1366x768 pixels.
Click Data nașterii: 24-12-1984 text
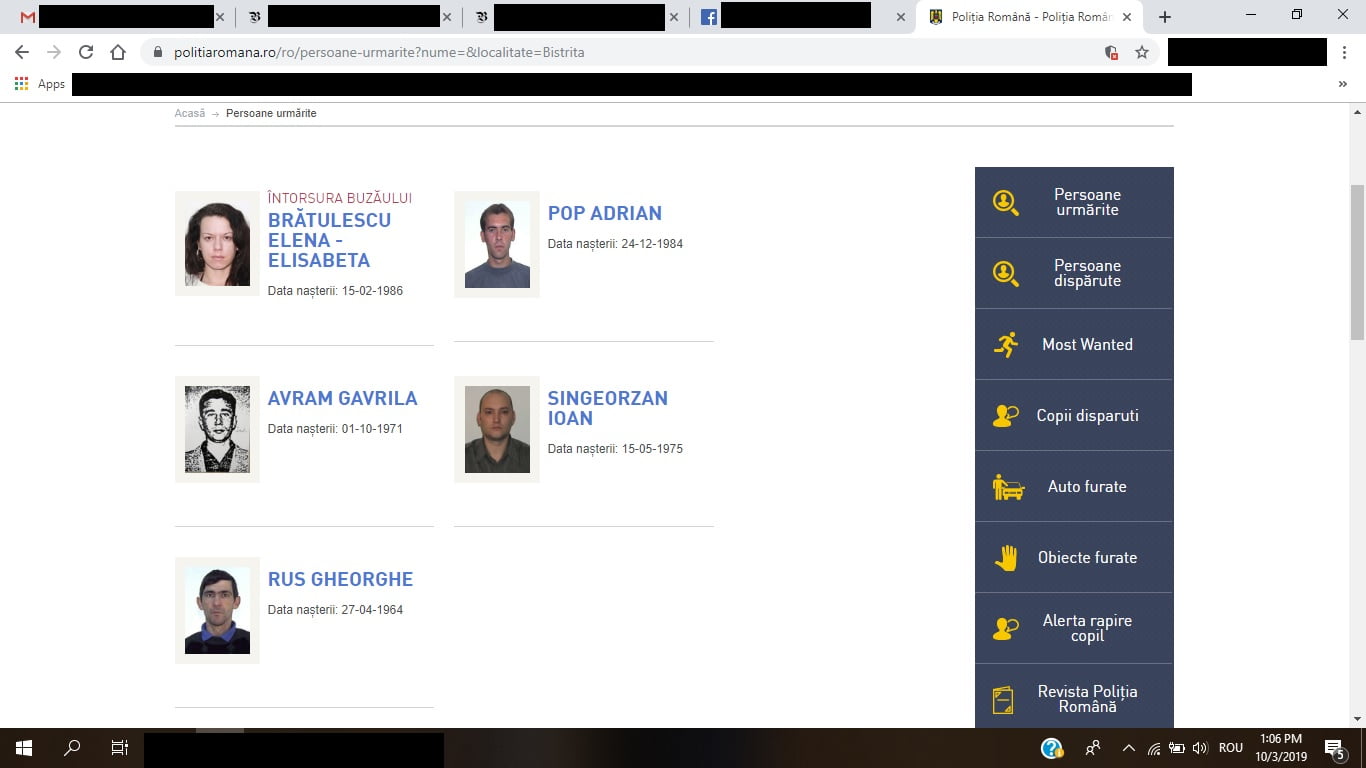pyautogui.click(x=615, y=244)
